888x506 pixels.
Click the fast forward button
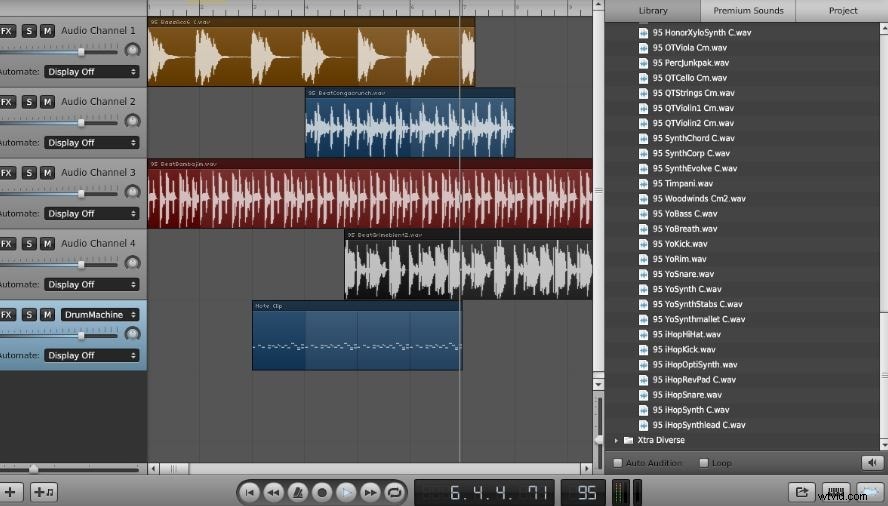click(x=370, y=492)
